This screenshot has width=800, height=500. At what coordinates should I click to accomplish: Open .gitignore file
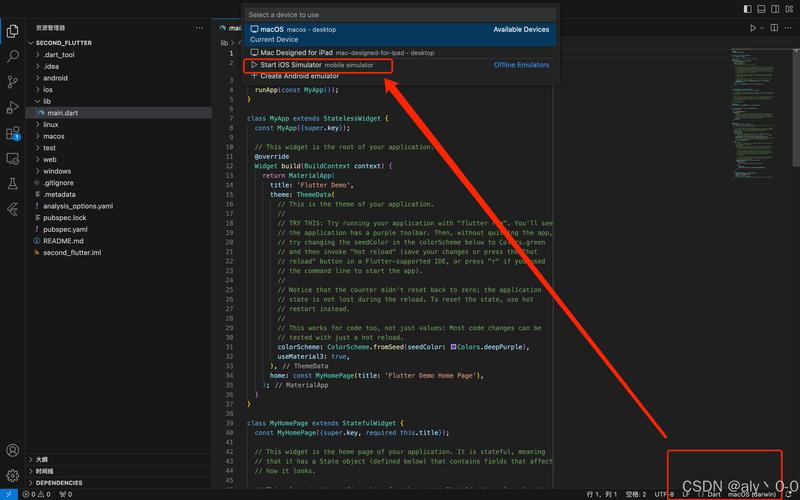(118, 183)
